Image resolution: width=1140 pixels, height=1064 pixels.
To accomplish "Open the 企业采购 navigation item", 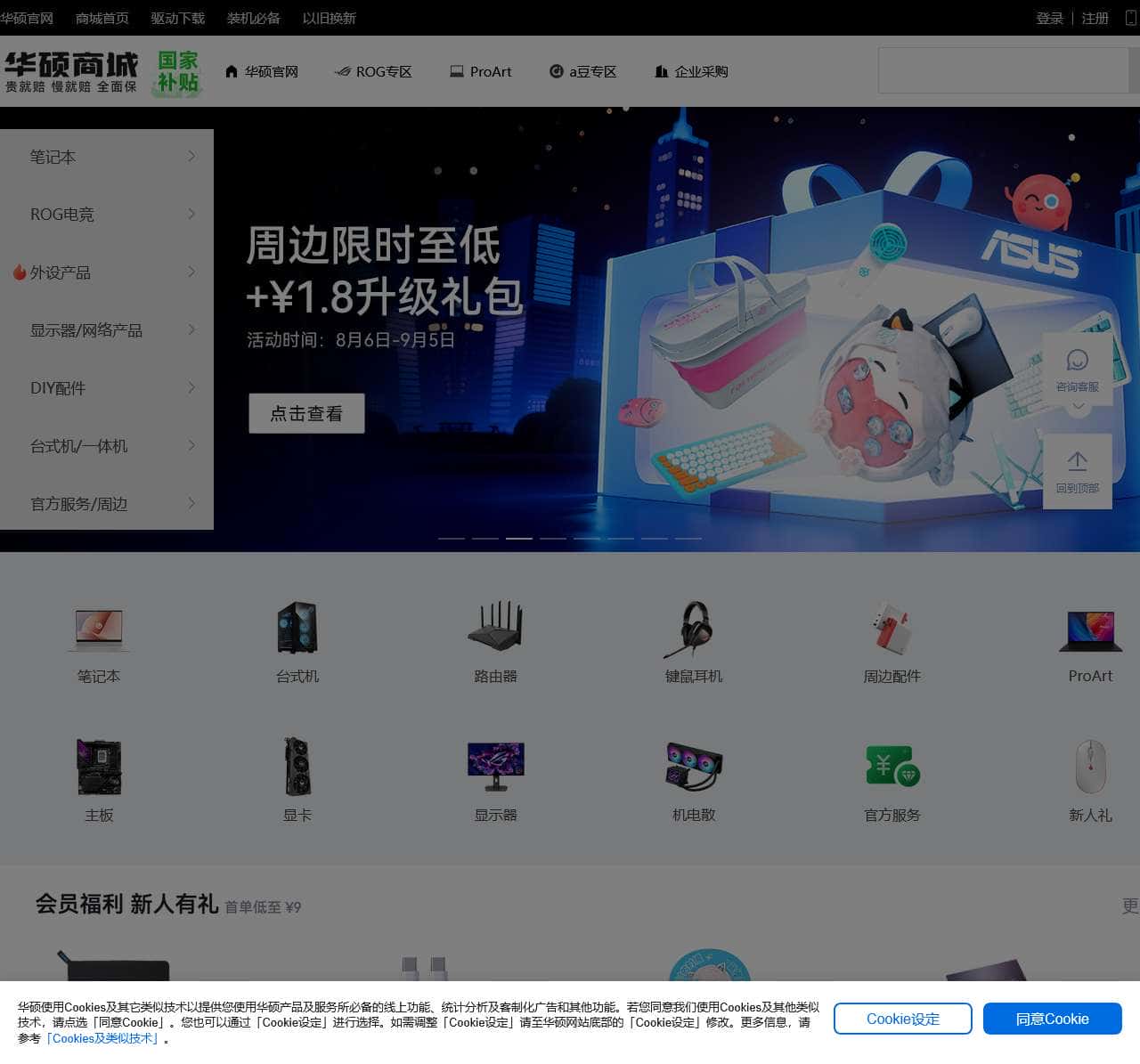I will click(691, 71).
